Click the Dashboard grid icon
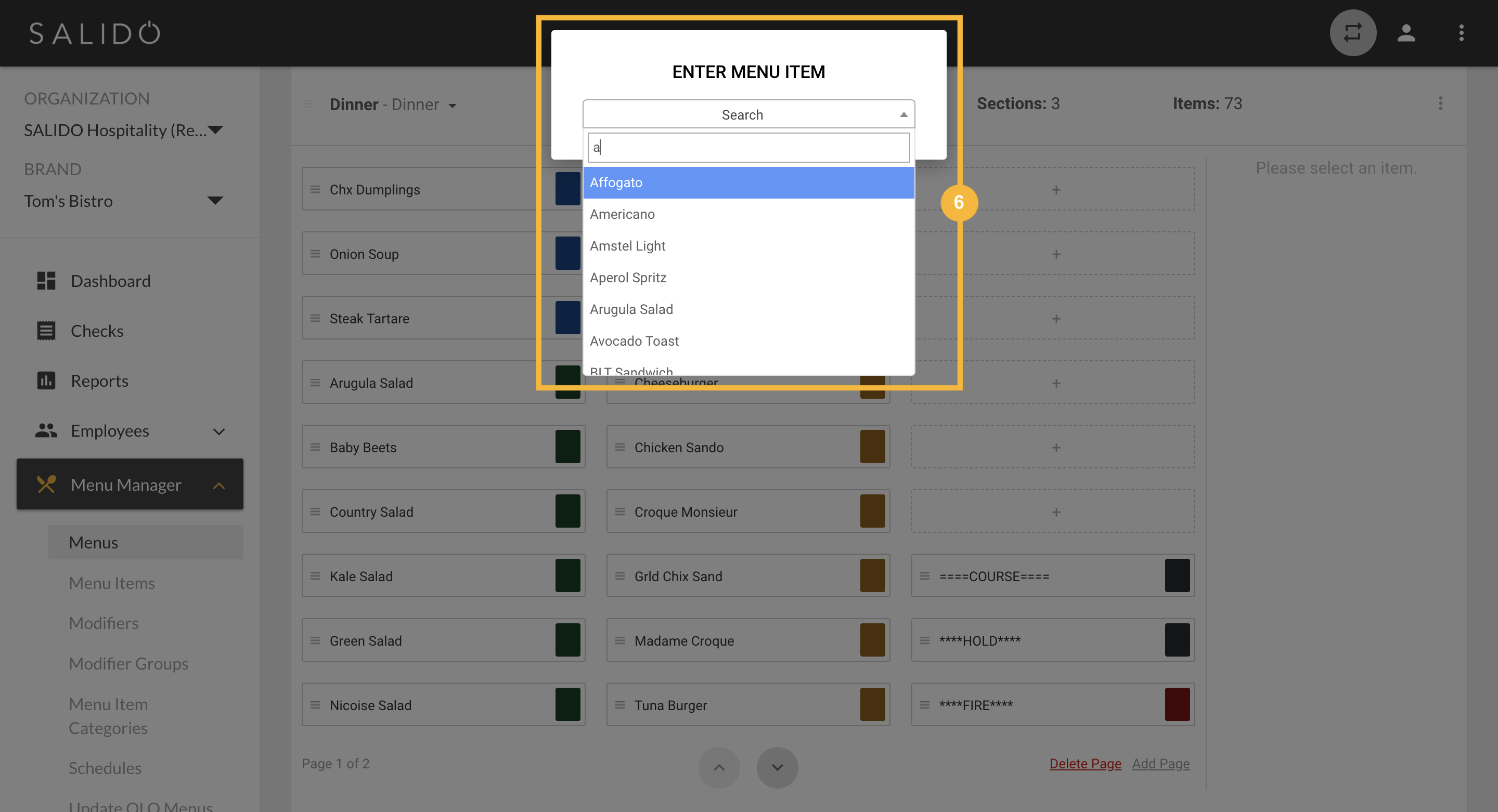 click(46, 281)
